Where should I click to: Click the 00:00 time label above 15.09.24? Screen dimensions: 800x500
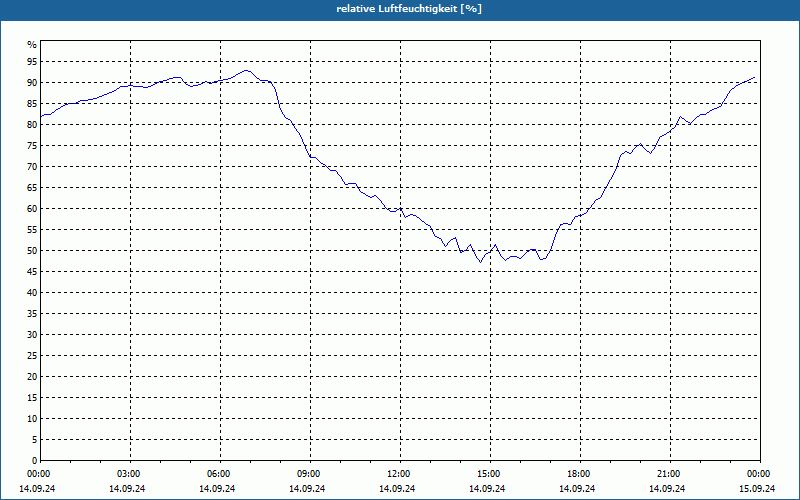point(758,474)
